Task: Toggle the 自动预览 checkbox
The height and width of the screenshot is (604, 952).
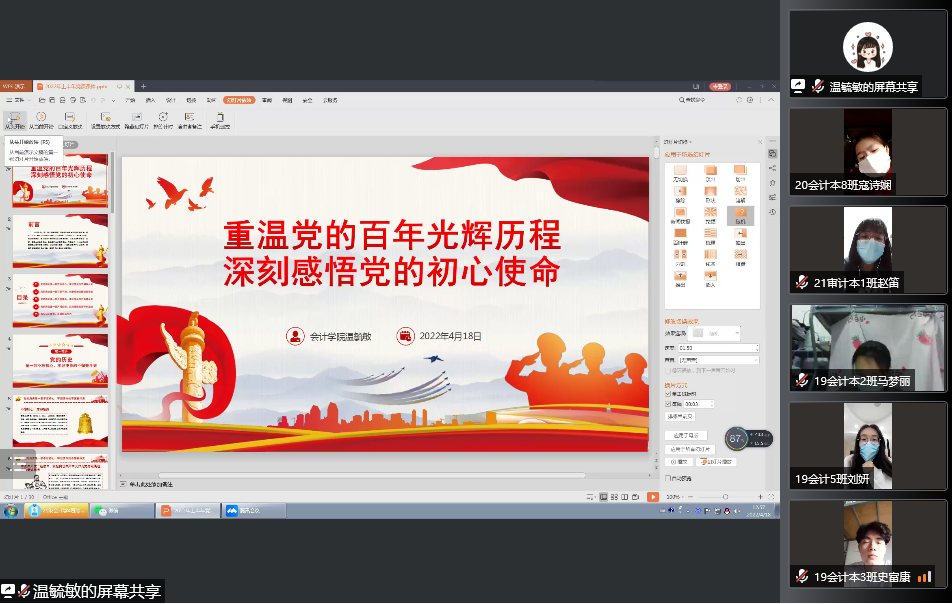Action: 668,479
